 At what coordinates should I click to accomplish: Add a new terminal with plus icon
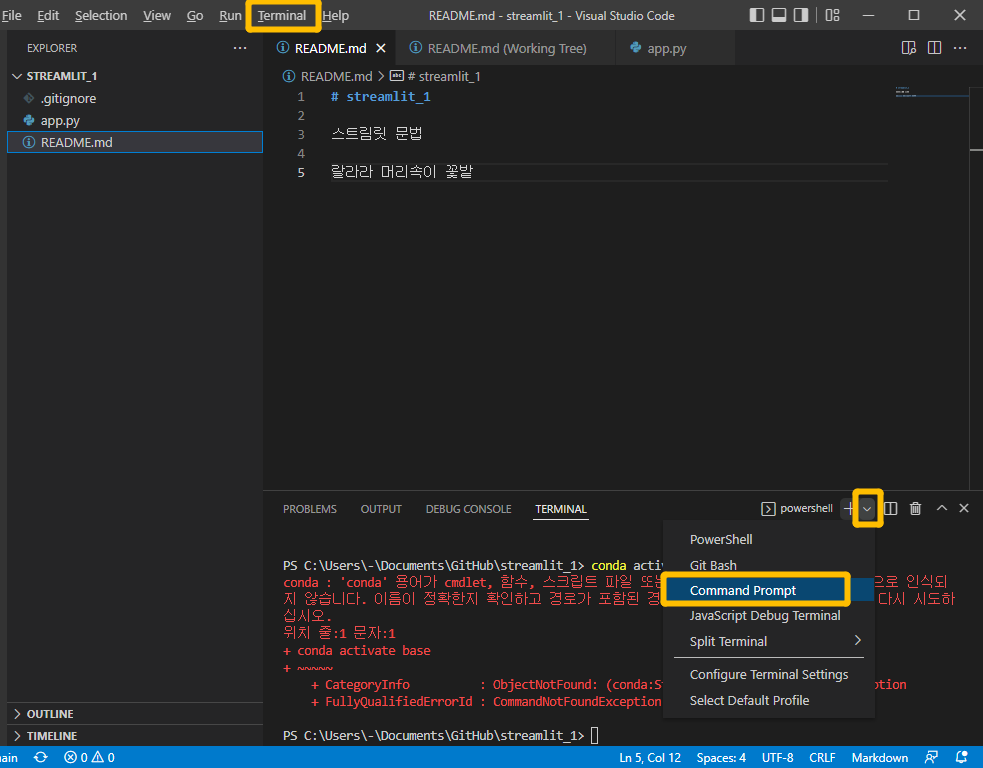(x=849, y=508)
